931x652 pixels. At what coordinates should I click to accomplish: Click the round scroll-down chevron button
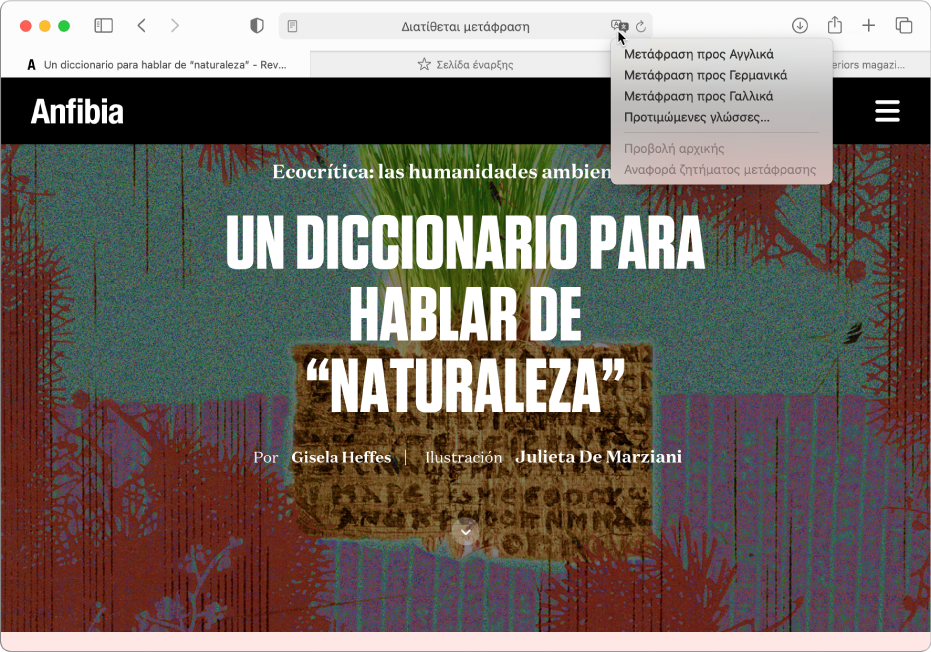tap(466, 531)
